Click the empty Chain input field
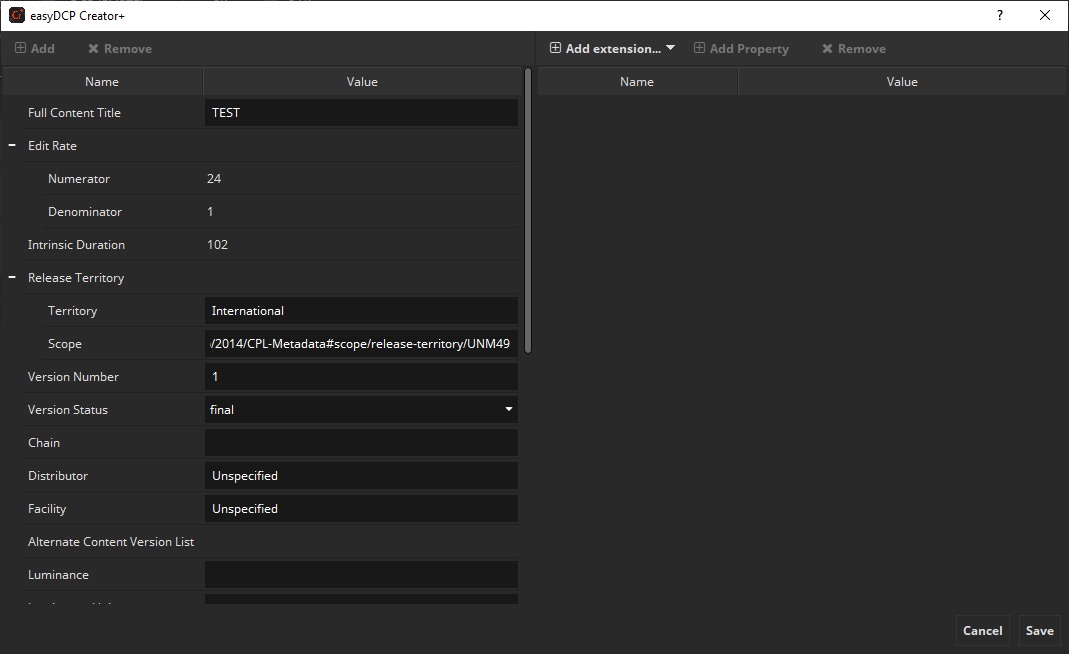The height and width of the screenshot is (654, 1069). coord(361,443)
